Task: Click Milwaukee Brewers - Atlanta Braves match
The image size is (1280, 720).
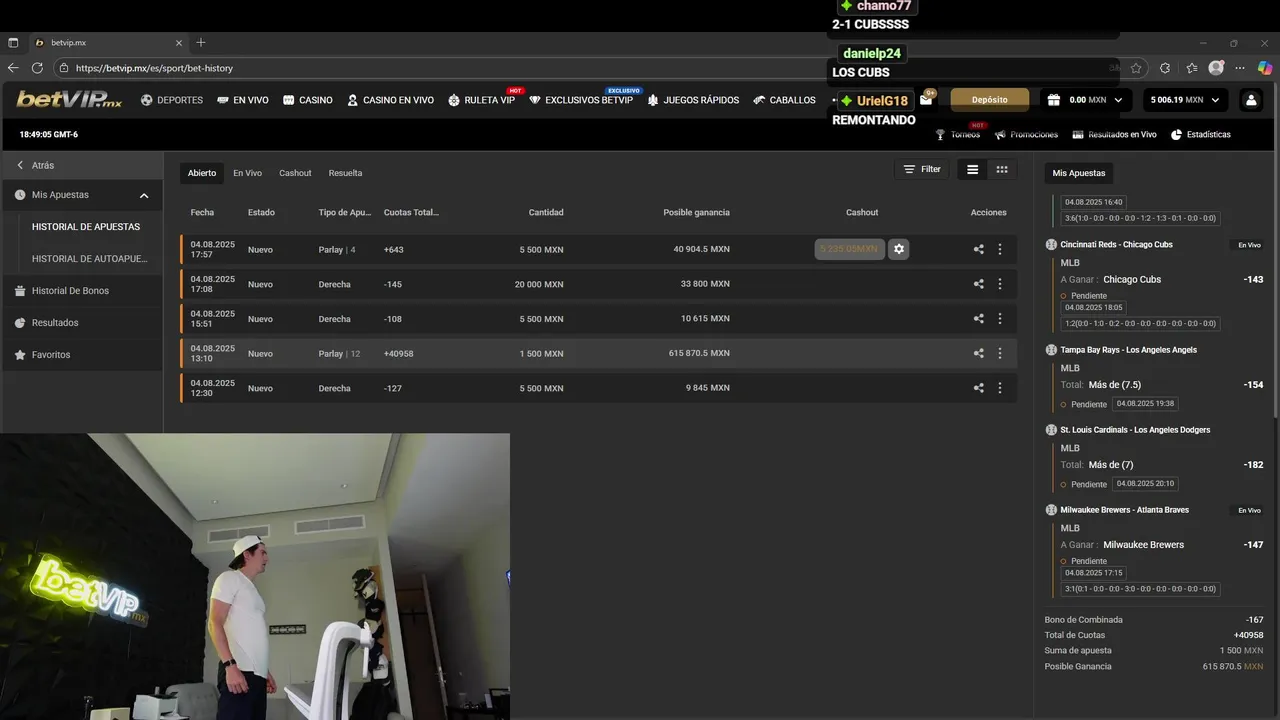Action: tap(1124, 510)
